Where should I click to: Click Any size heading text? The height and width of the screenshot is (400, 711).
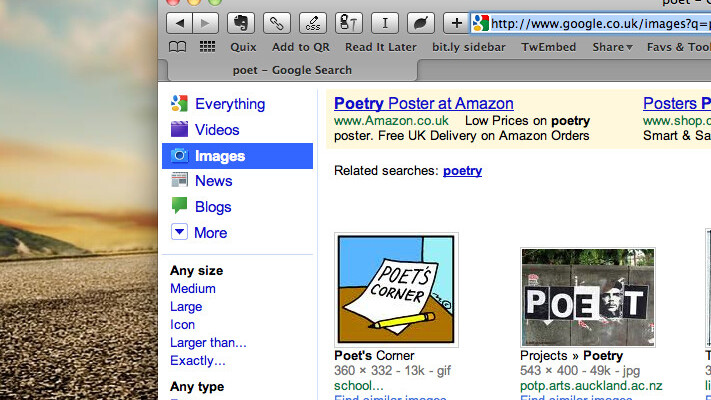196,271
